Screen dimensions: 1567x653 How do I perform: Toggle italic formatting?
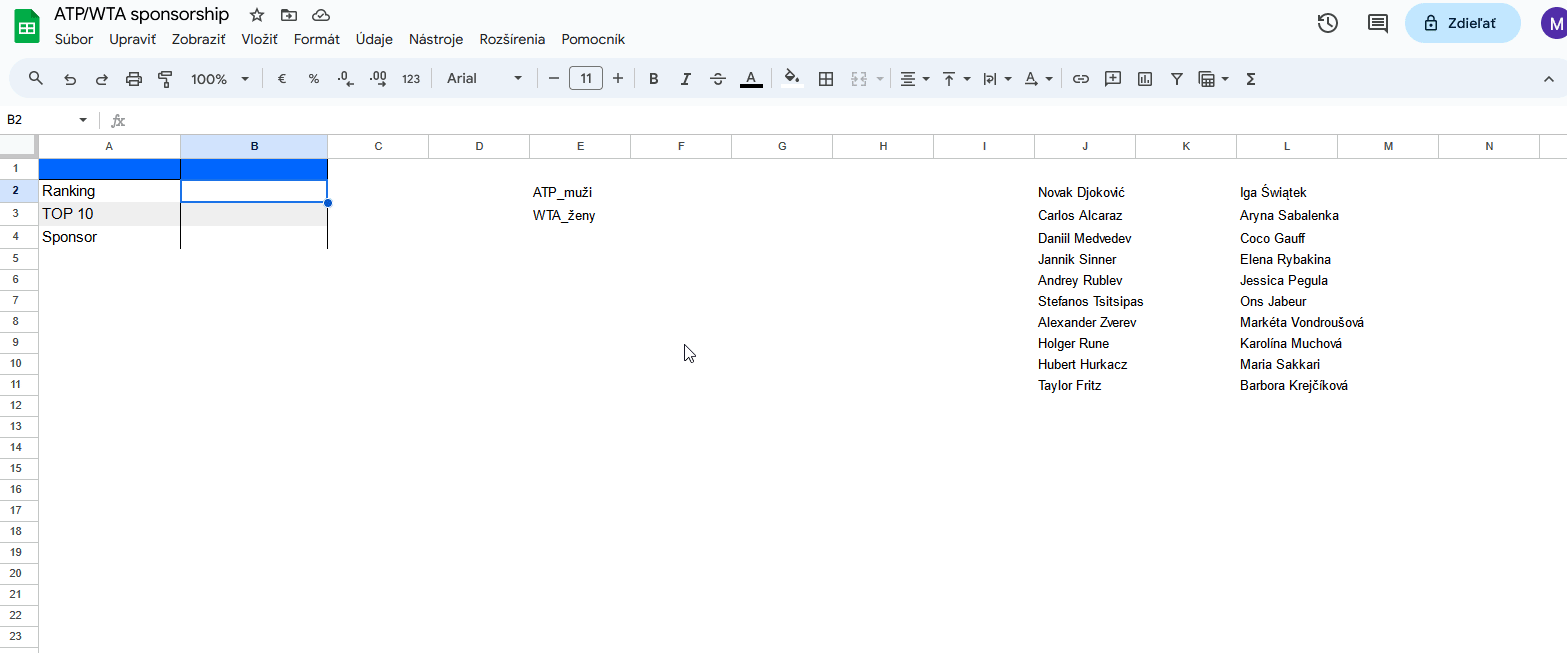coord(686,79)
